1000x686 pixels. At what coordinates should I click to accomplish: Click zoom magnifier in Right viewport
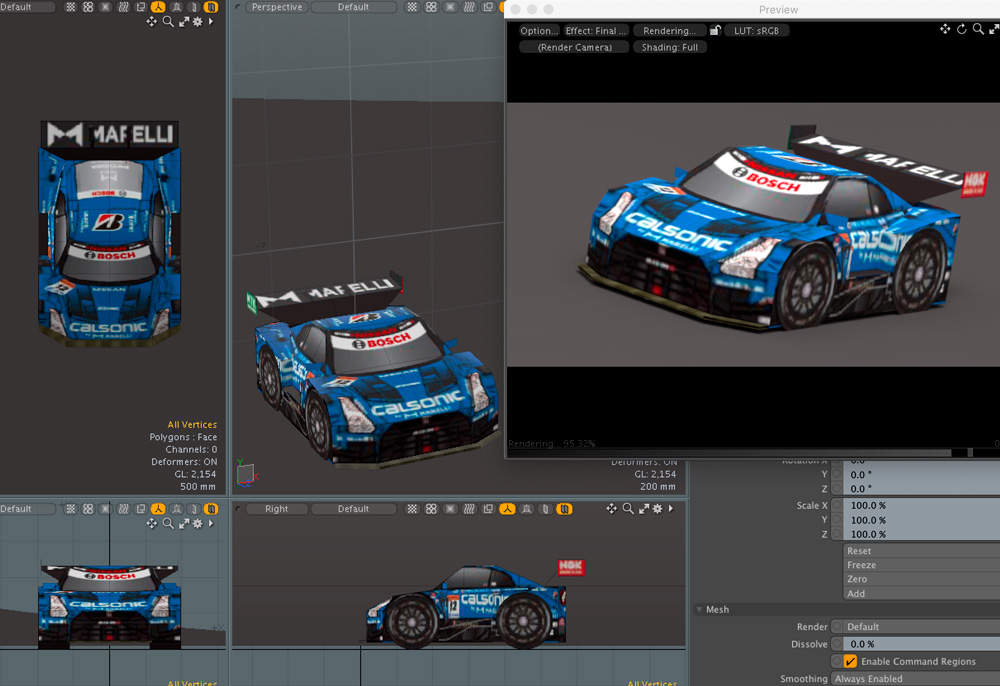coord(628,508)
